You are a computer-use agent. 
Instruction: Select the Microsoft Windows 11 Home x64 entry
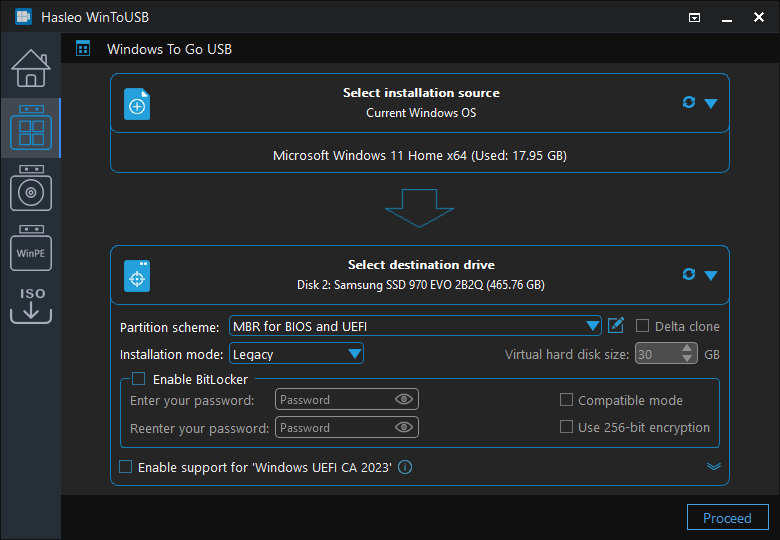[x=420, y=155]
